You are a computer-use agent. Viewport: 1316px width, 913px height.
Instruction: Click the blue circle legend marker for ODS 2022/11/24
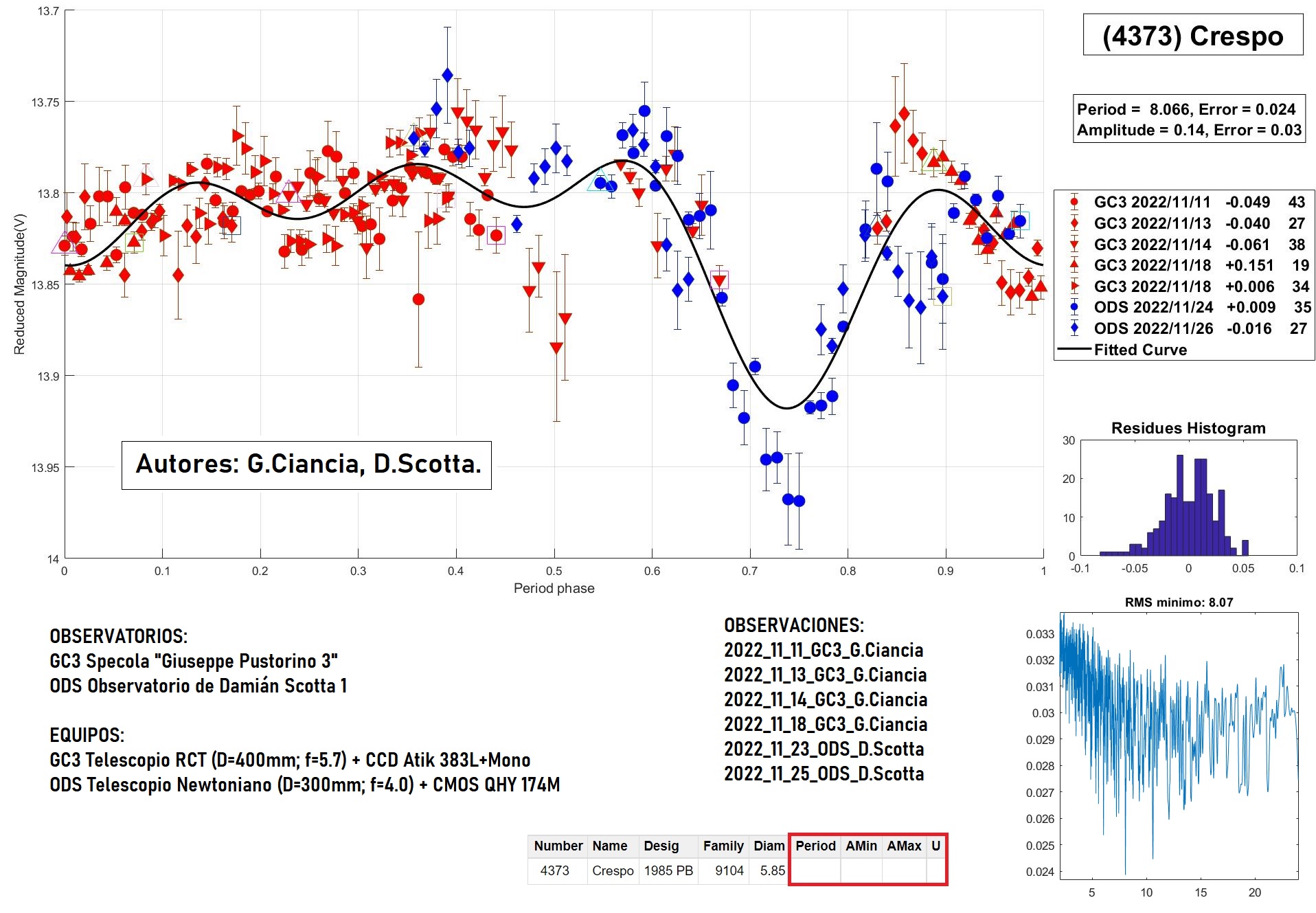[x=1074, y=307]
